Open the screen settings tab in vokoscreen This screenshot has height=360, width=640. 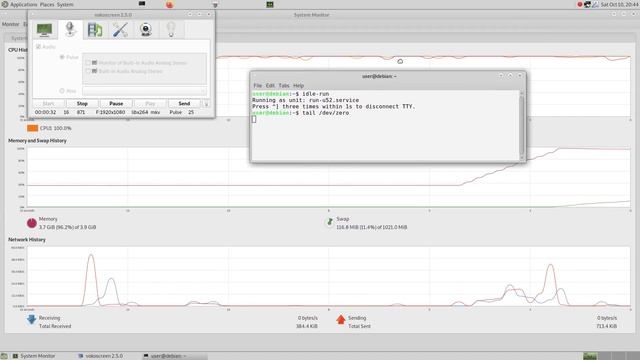point(44,29)
